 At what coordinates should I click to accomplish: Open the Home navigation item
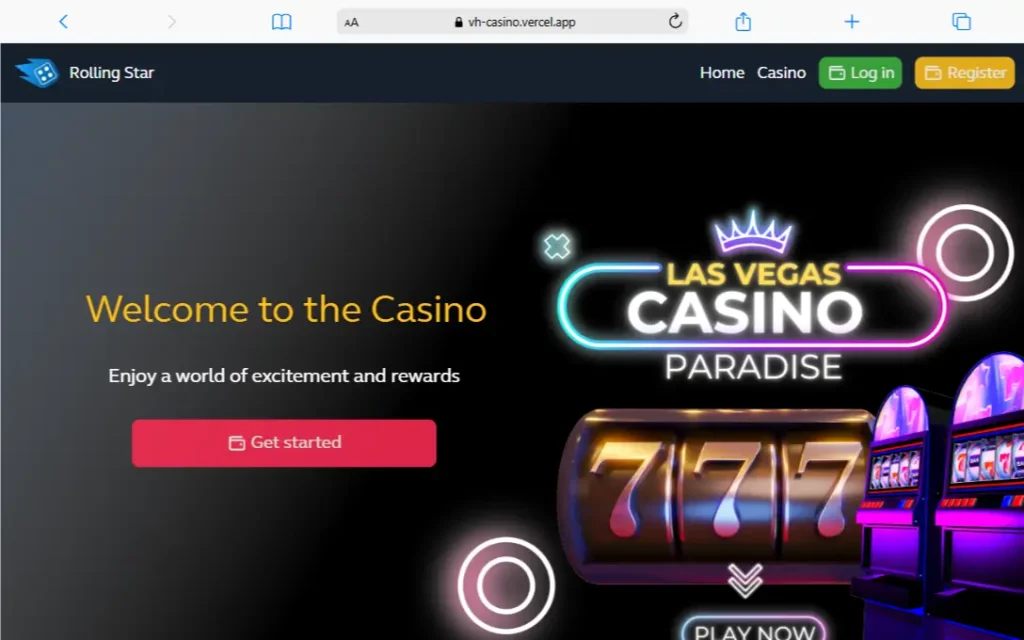(x=722, y=72)
